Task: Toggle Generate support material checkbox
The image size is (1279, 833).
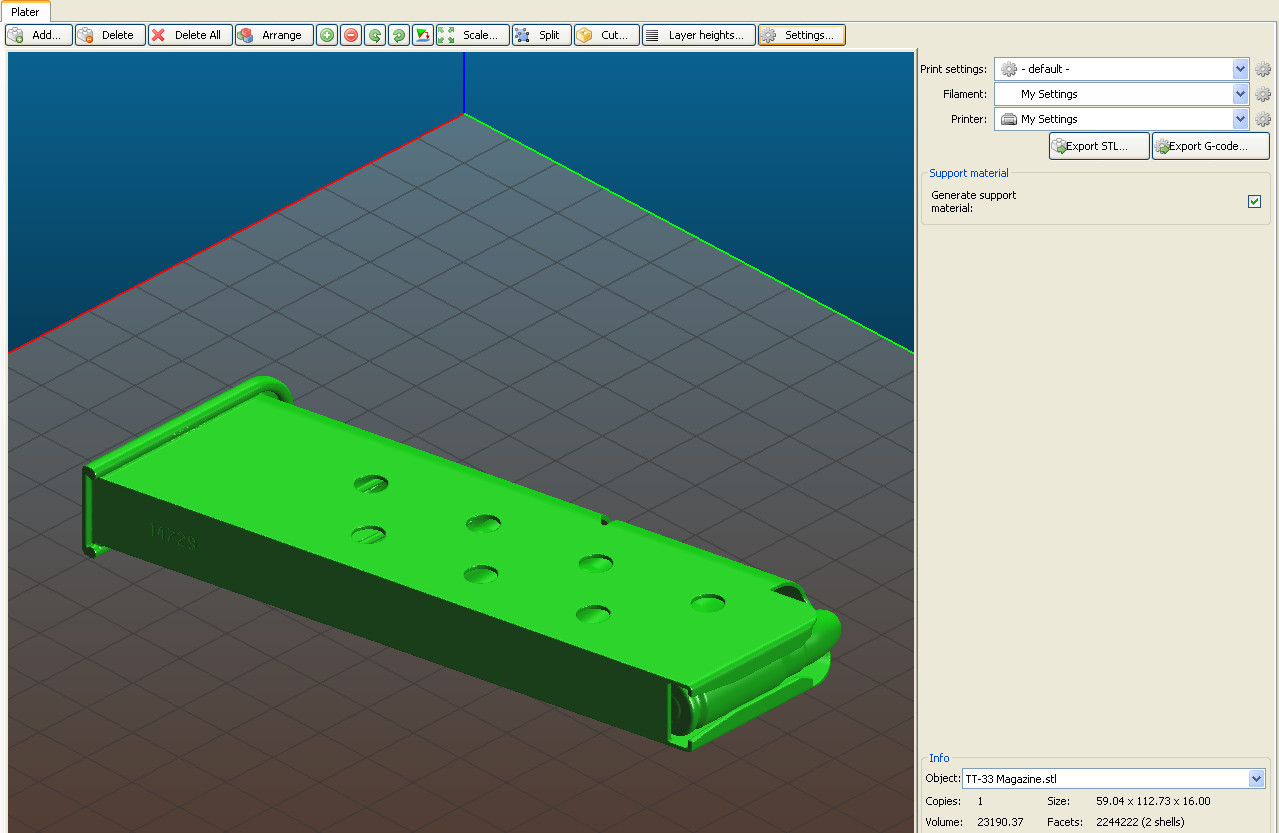Action: point(1254,202)
